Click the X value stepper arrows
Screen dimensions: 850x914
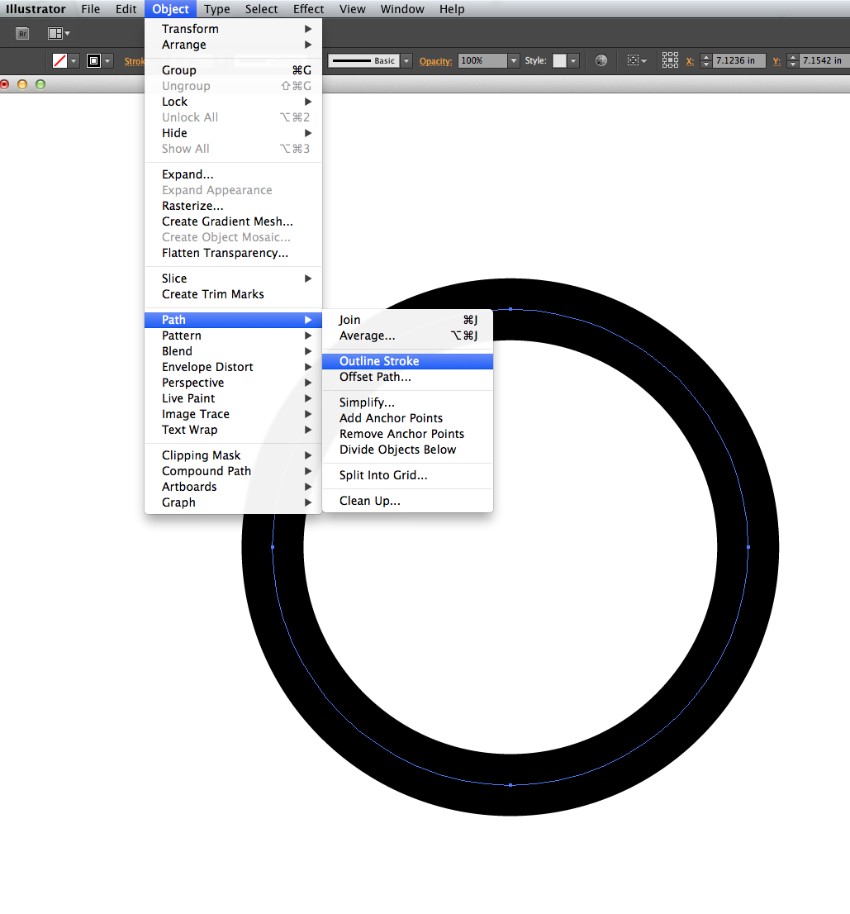[x=706, y=61]
